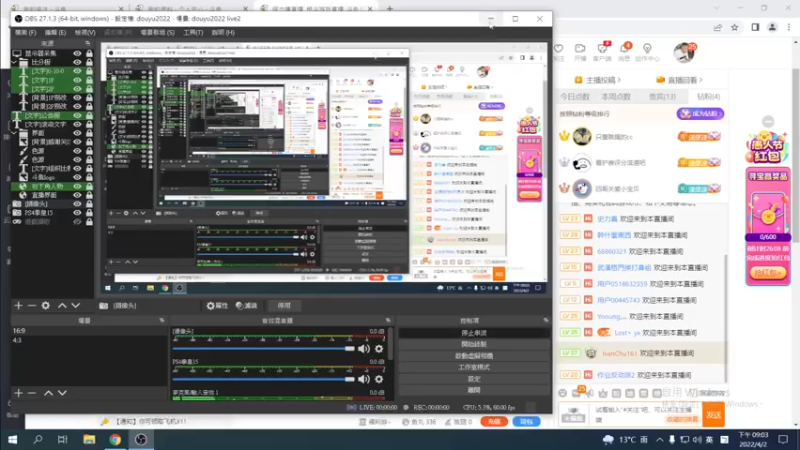Bookmark page with Chrome star icon
Viewport: 800px width, 450px height.
point(735,28)
